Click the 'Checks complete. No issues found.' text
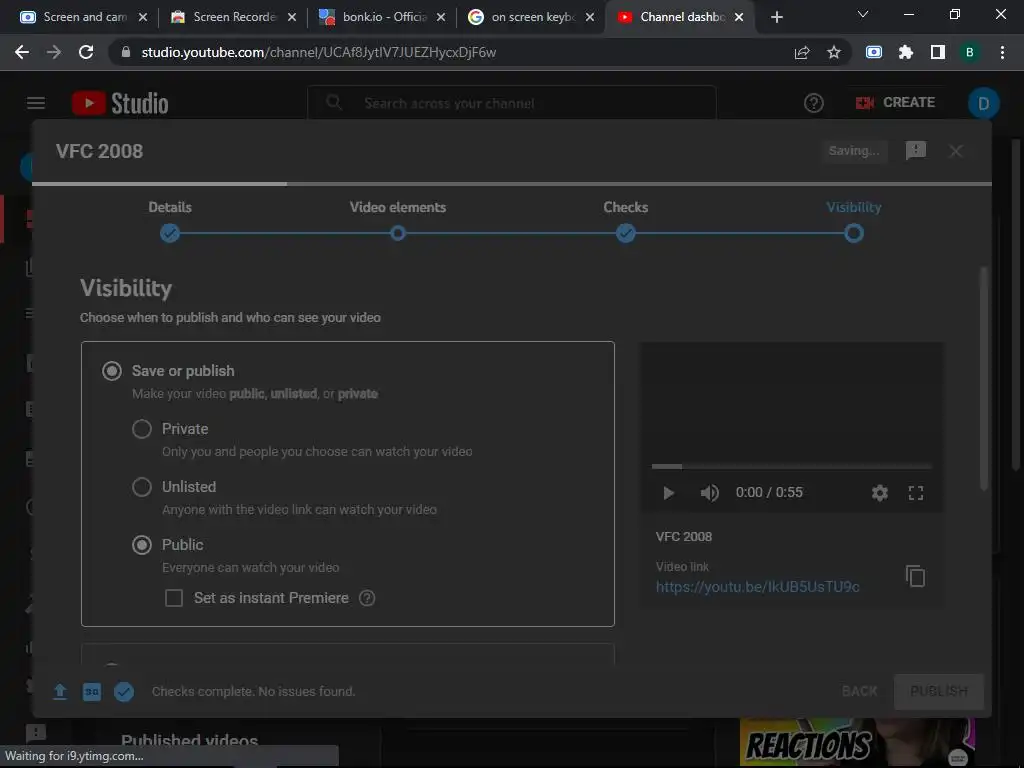The image size is (1024, 768). [253, 692]
